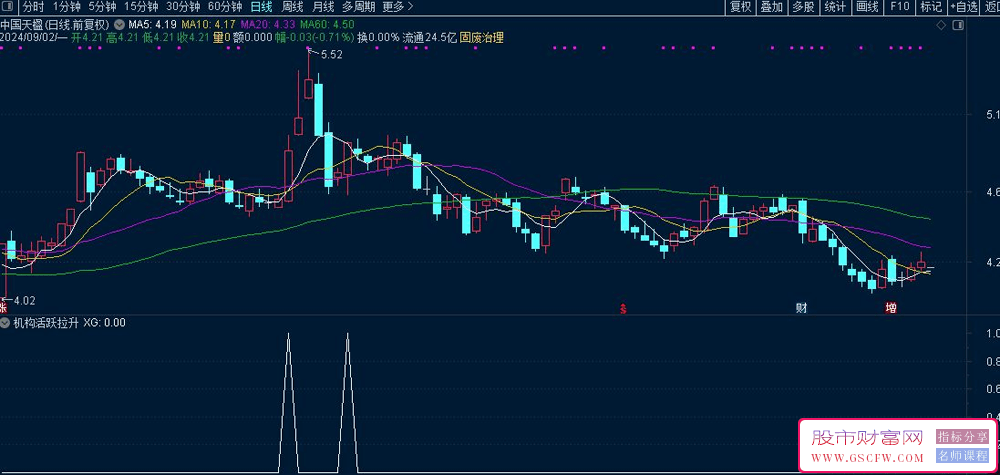1000x475 pixels.
Task: Select the 5分钟 period tab
Action: (x=102, y=7)
